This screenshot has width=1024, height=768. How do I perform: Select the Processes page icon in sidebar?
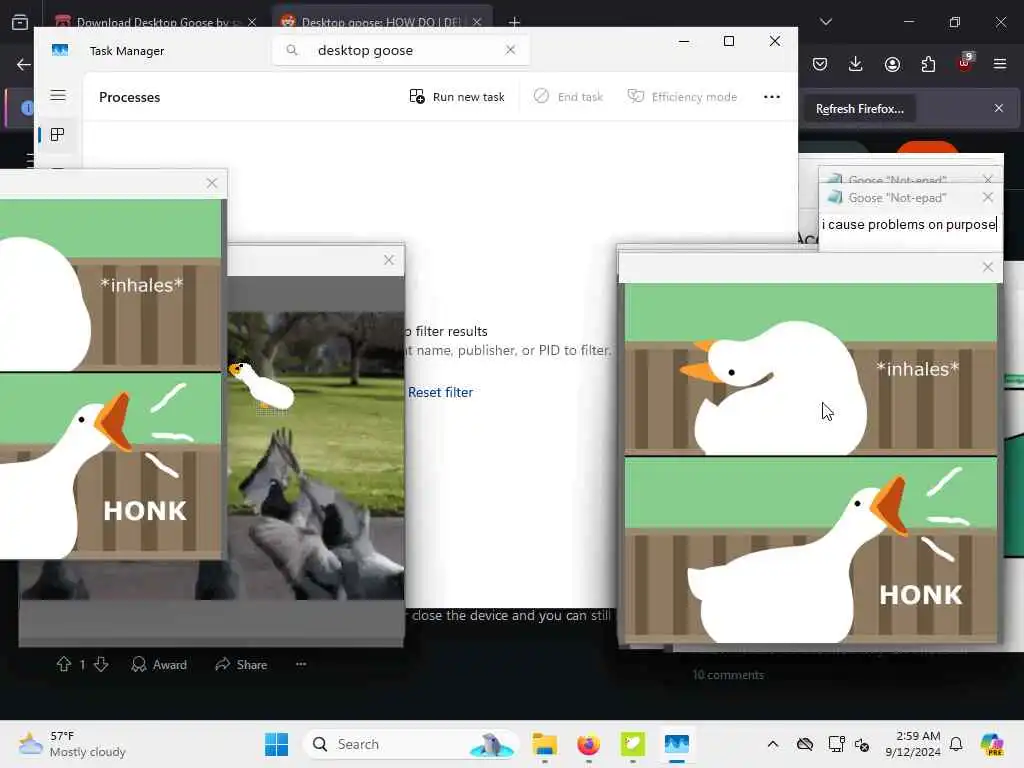57,135
